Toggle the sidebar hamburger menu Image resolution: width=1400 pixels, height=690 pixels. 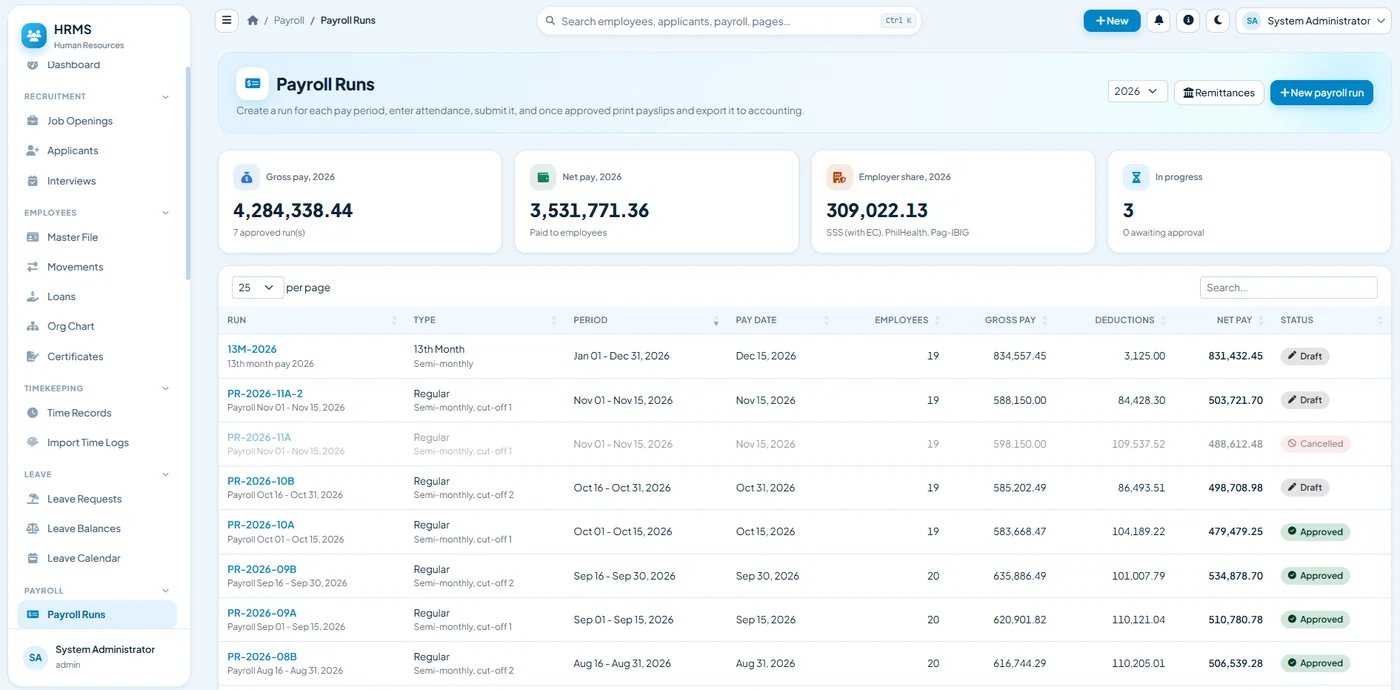227,20
